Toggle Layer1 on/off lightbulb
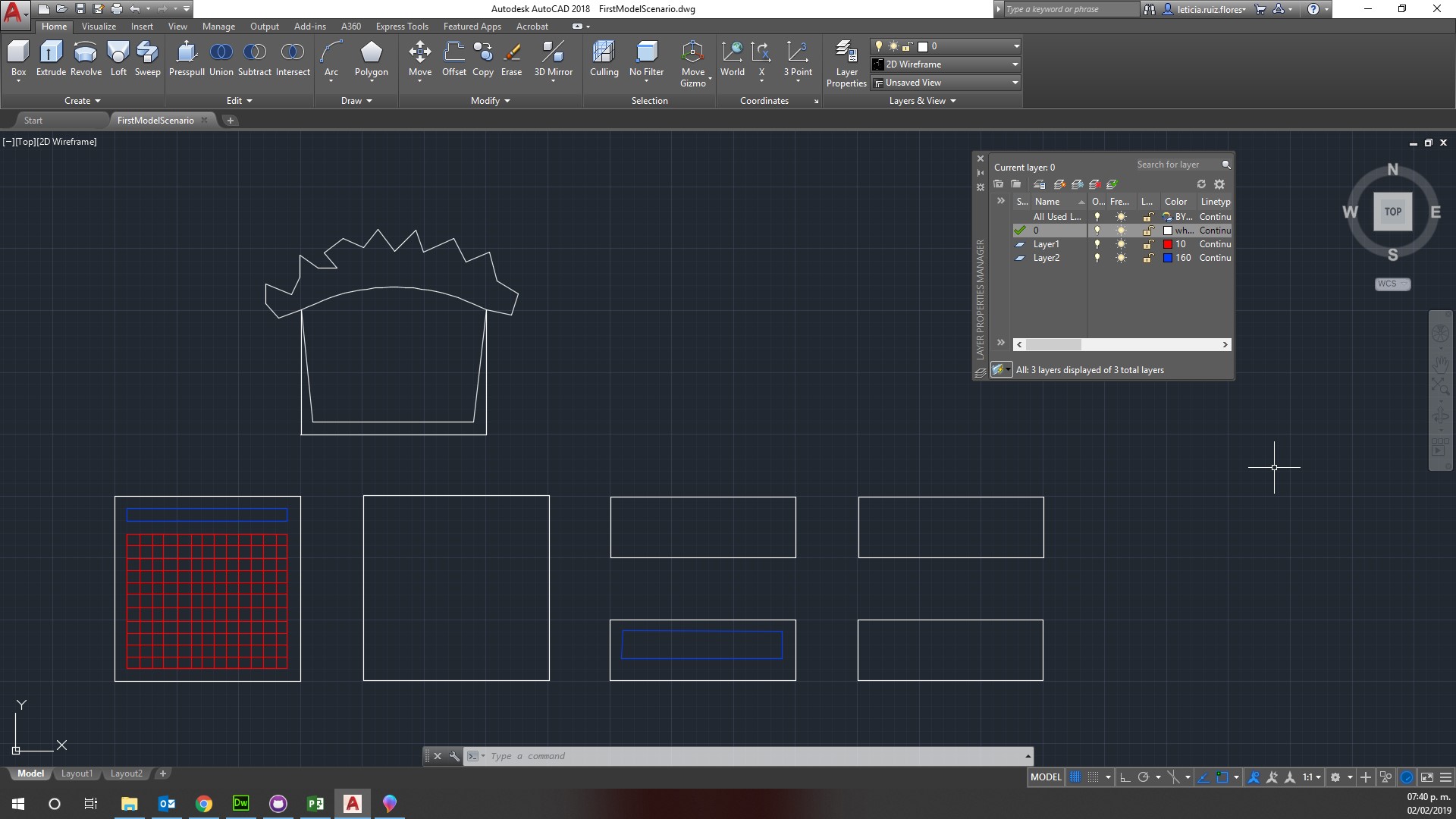The width and height of the screenshot is (1456, 819). pos(1097,244)
